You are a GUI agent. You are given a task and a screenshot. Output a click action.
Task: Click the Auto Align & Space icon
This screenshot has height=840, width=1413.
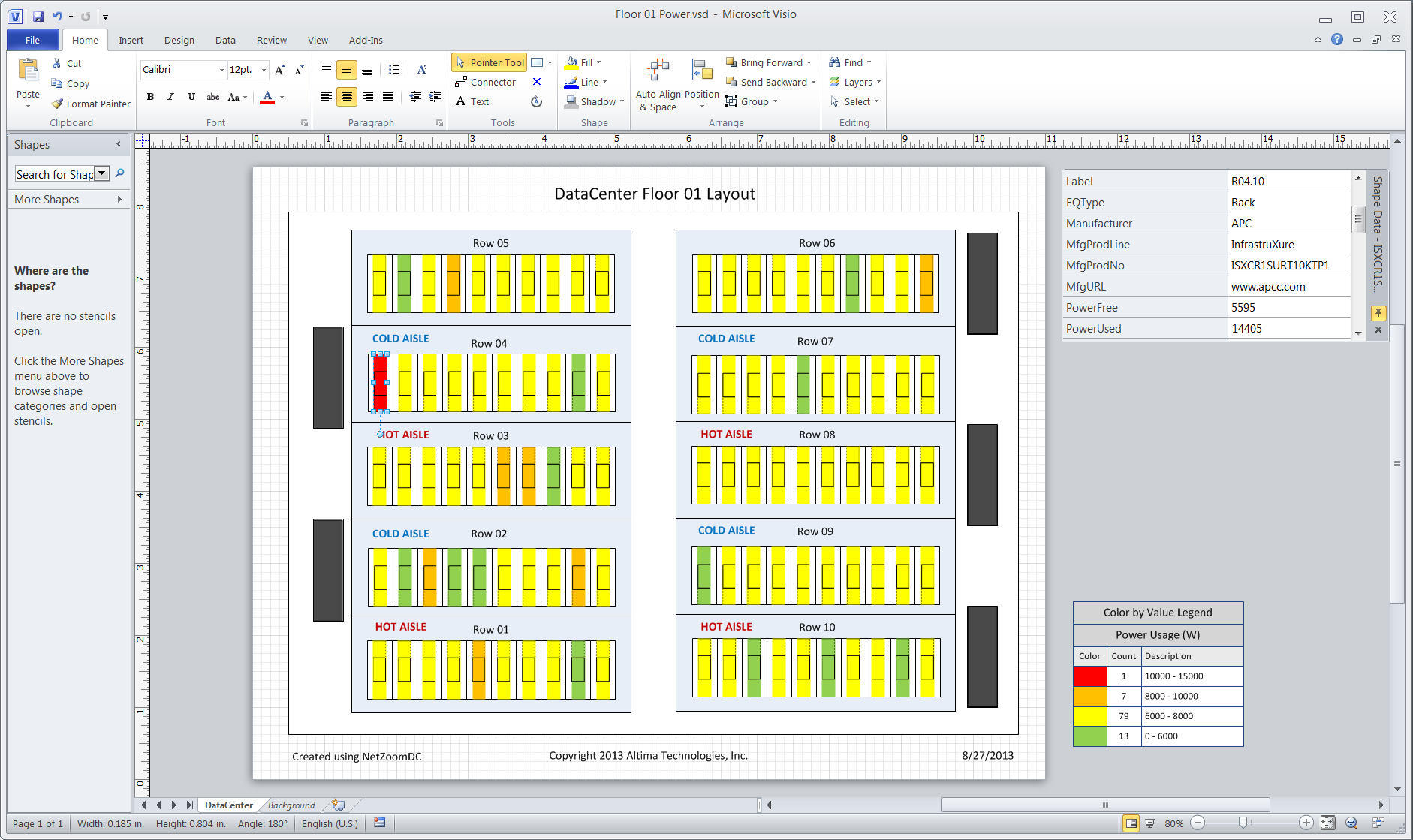pos(658,71)
